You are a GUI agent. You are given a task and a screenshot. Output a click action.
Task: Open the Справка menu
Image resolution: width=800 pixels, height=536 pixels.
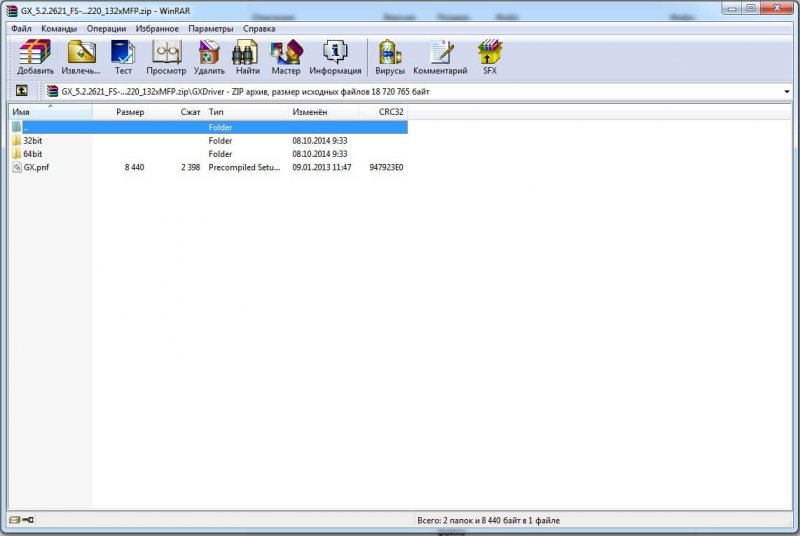(259, 29)
